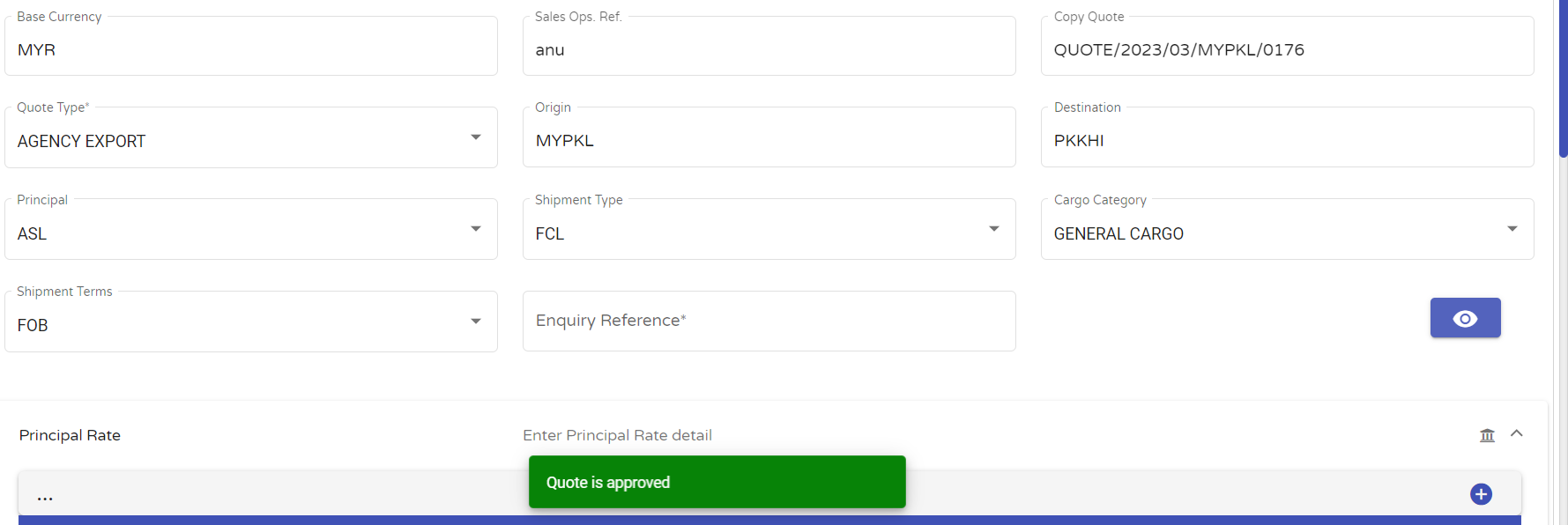Open the Principal dropdown arrow
This screenshot has width=1568, height=525.
pos(476,229)
